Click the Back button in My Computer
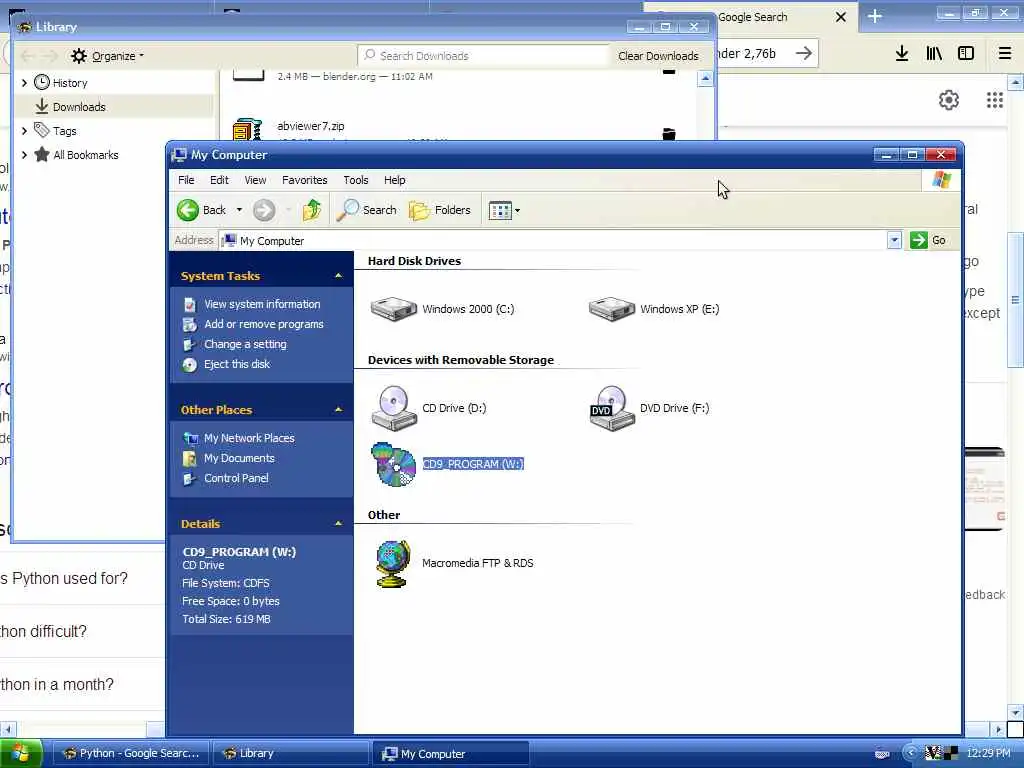The image size is (1024, 768). [201, 210]
